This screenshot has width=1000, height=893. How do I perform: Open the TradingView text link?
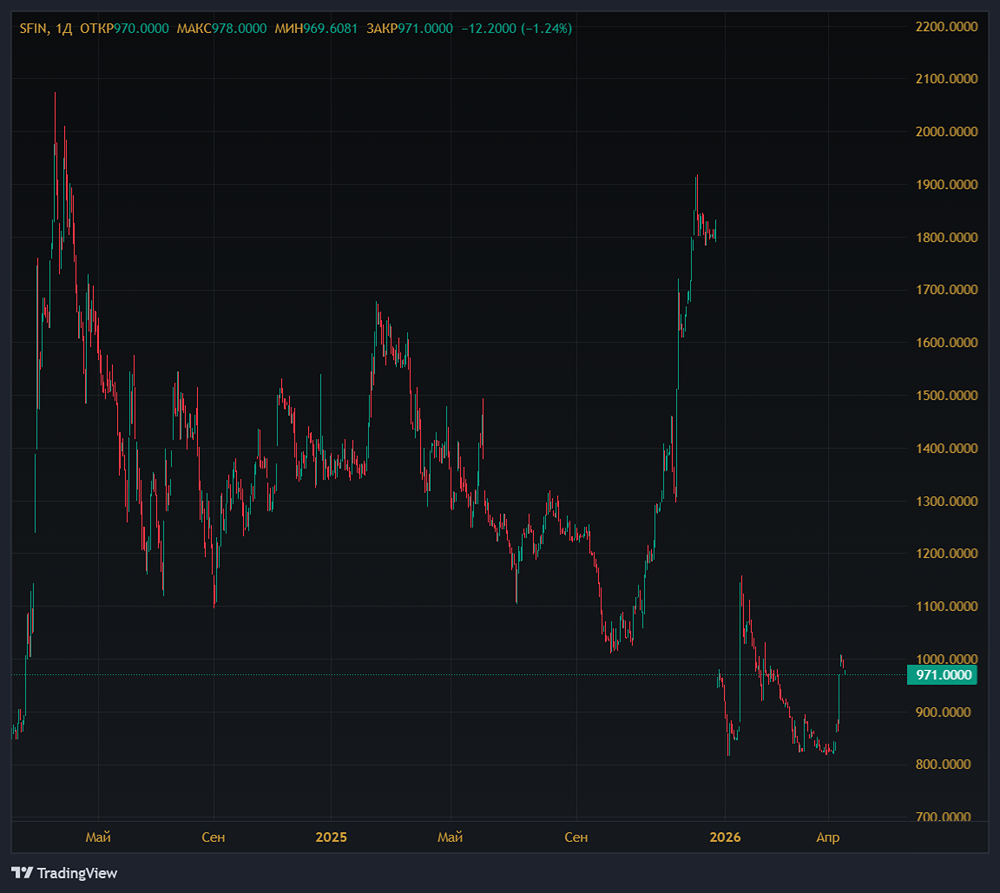pos(77,873)
